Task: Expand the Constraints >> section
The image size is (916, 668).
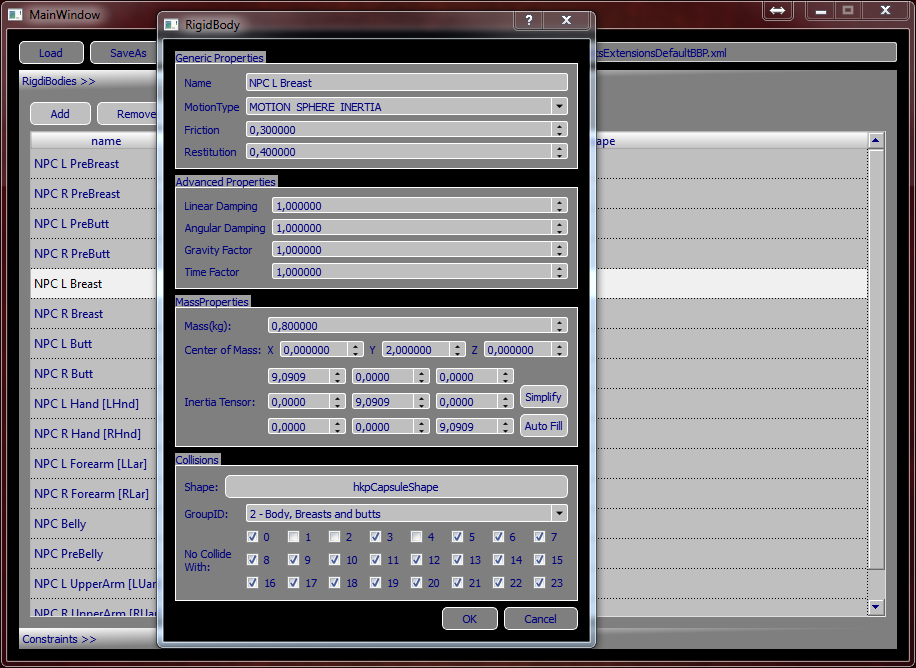Action: tap(59, 639)
